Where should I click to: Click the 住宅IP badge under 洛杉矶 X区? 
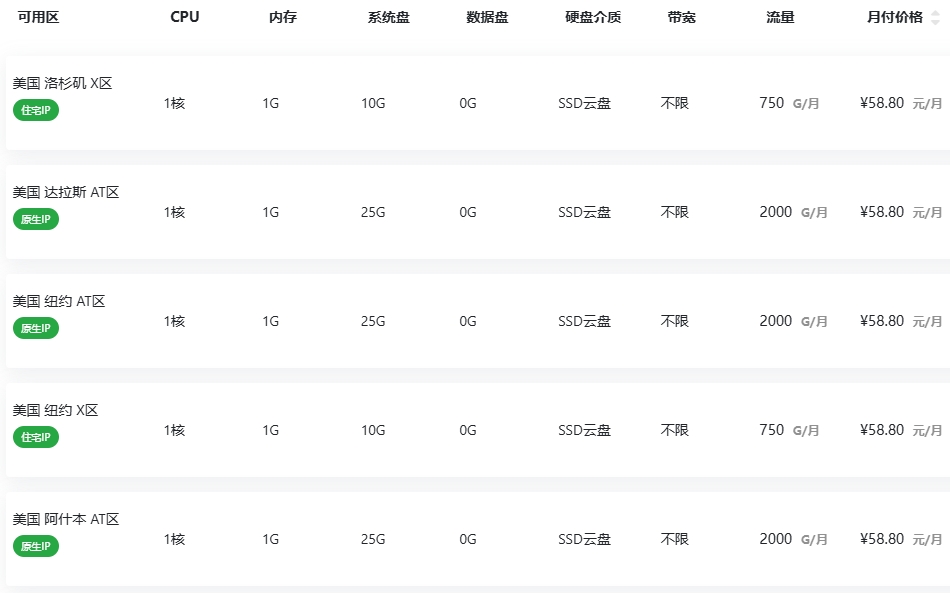click(36, 110)
